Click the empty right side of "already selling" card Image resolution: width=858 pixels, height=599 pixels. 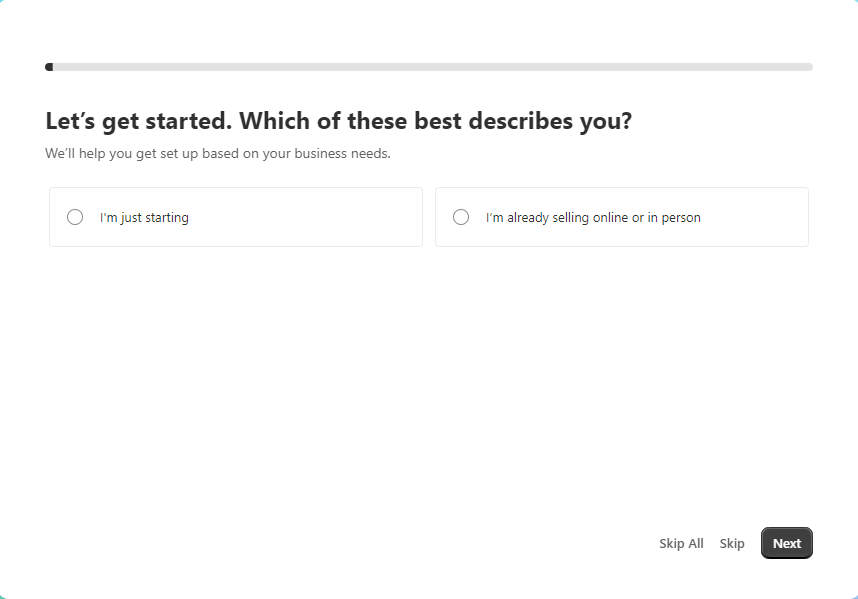point(760,217)
